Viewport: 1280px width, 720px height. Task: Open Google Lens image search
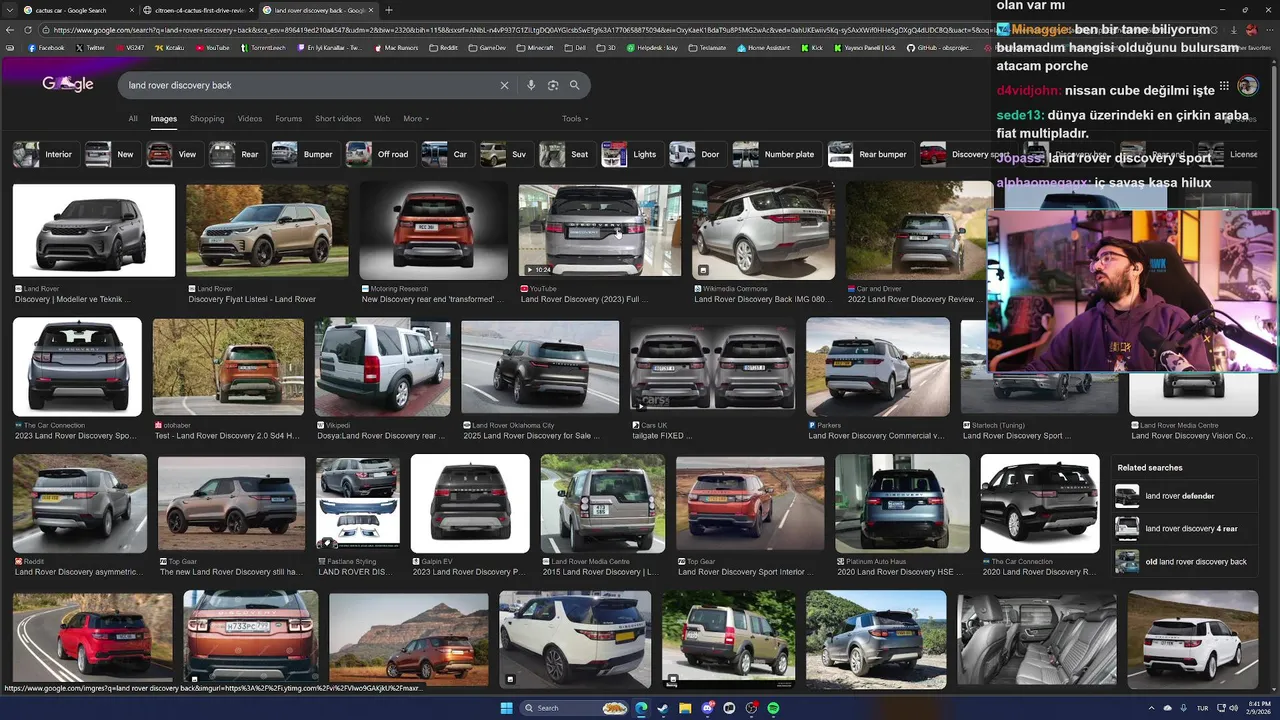tap(553, 86)
